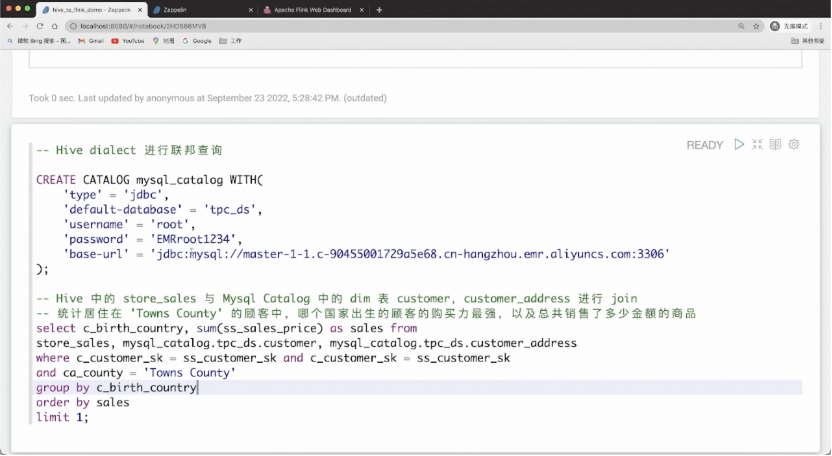This screenshot has width=832, height=456.
Task: Open the Google bookmark
Action: 197,41
